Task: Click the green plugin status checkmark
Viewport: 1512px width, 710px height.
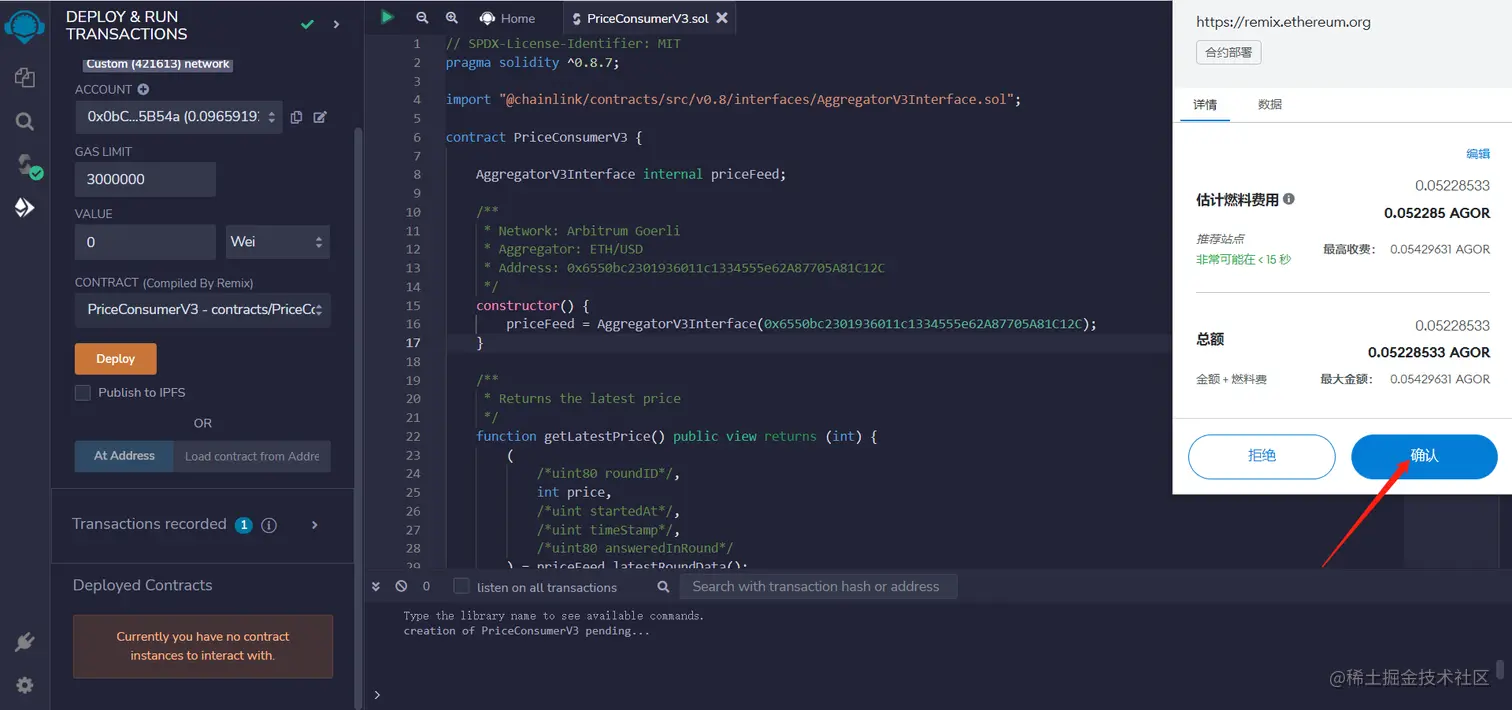Action: click(x=308, y=24)
